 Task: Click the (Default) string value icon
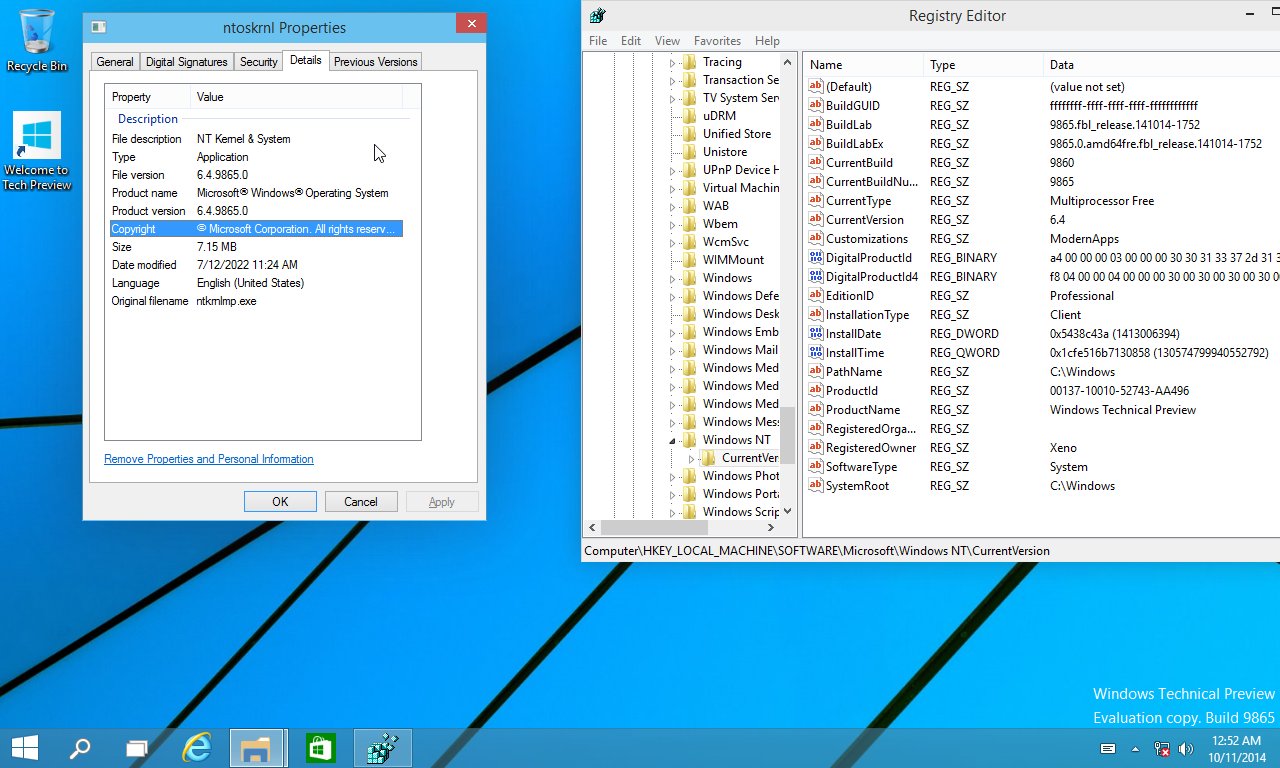815,87
